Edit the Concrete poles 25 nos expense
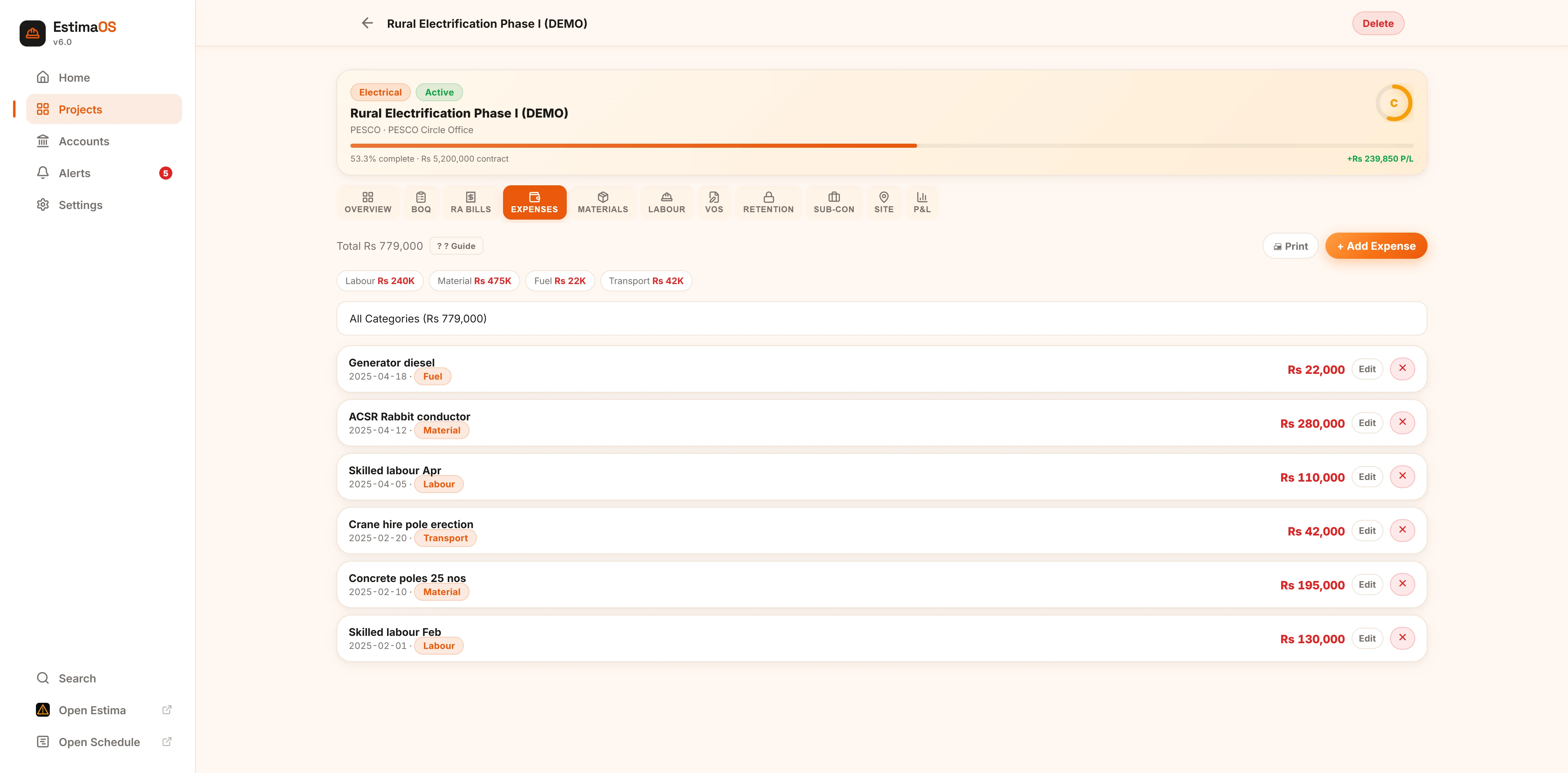Image resolution: width=1568 pixels, height=773 pixels. pos(1367,584)
